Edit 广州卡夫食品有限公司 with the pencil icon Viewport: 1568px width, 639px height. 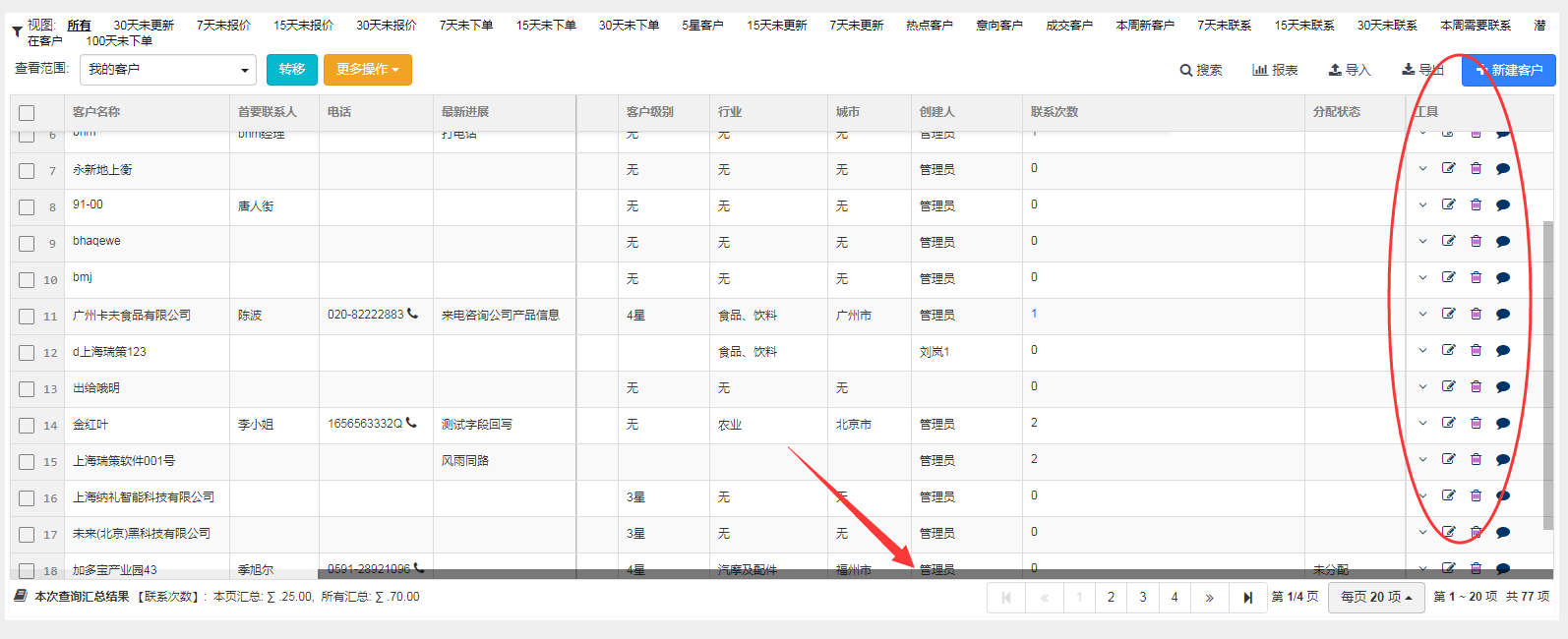coord(1449,314)
